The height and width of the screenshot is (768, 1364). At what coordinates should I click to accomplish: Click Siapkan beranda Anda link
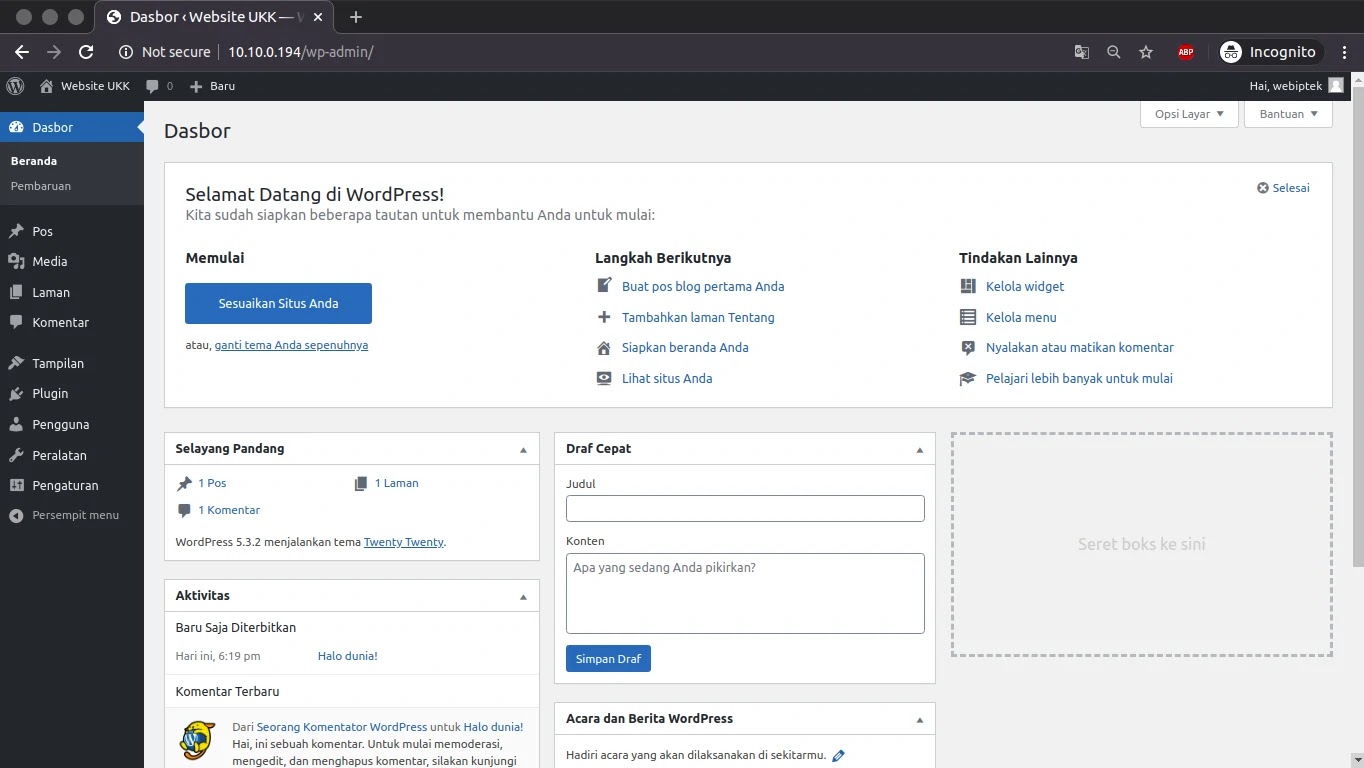[x=685, y=347]
